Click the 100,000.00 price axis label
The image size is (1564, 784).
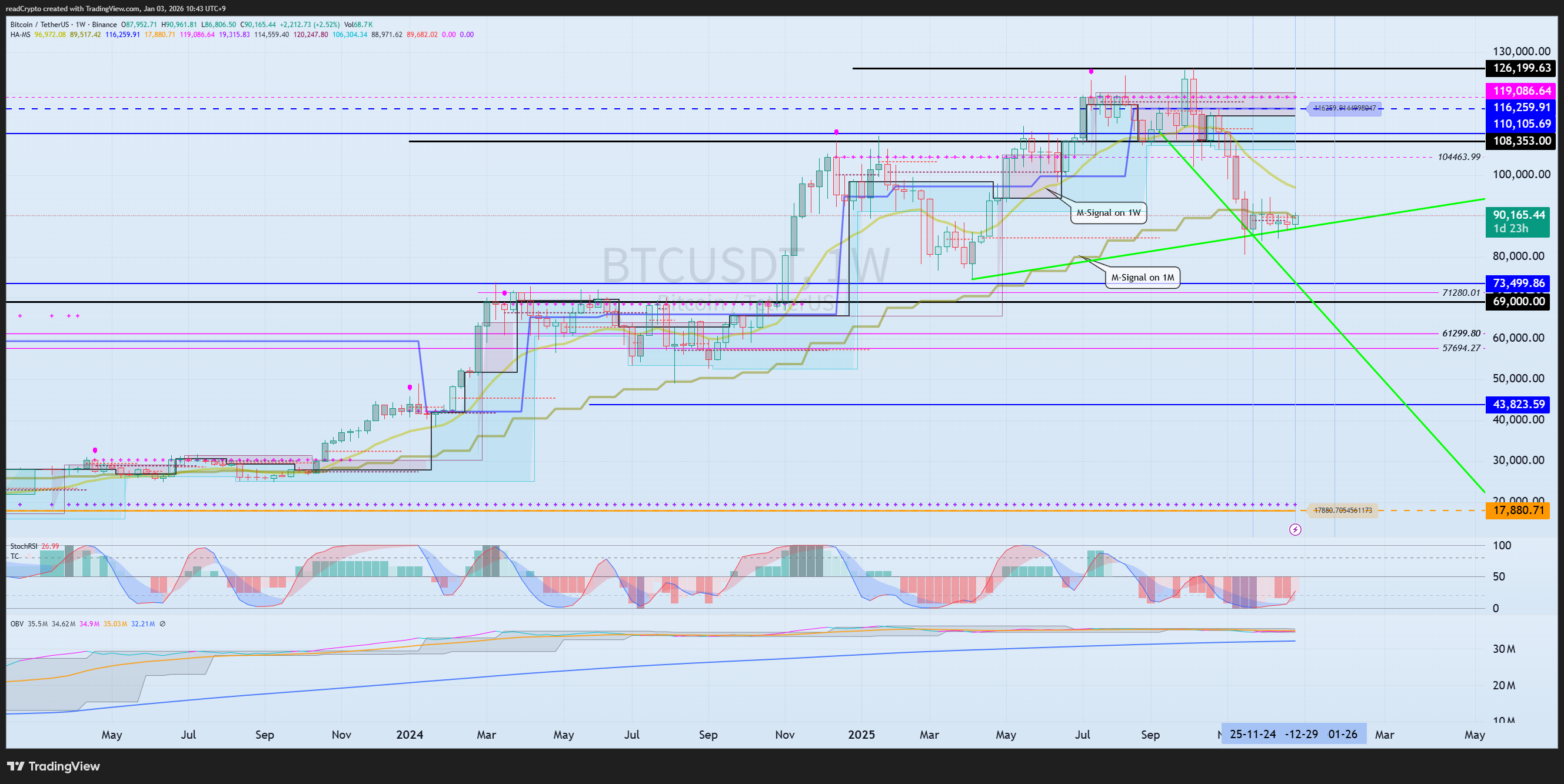click(x=1522, y=174)
